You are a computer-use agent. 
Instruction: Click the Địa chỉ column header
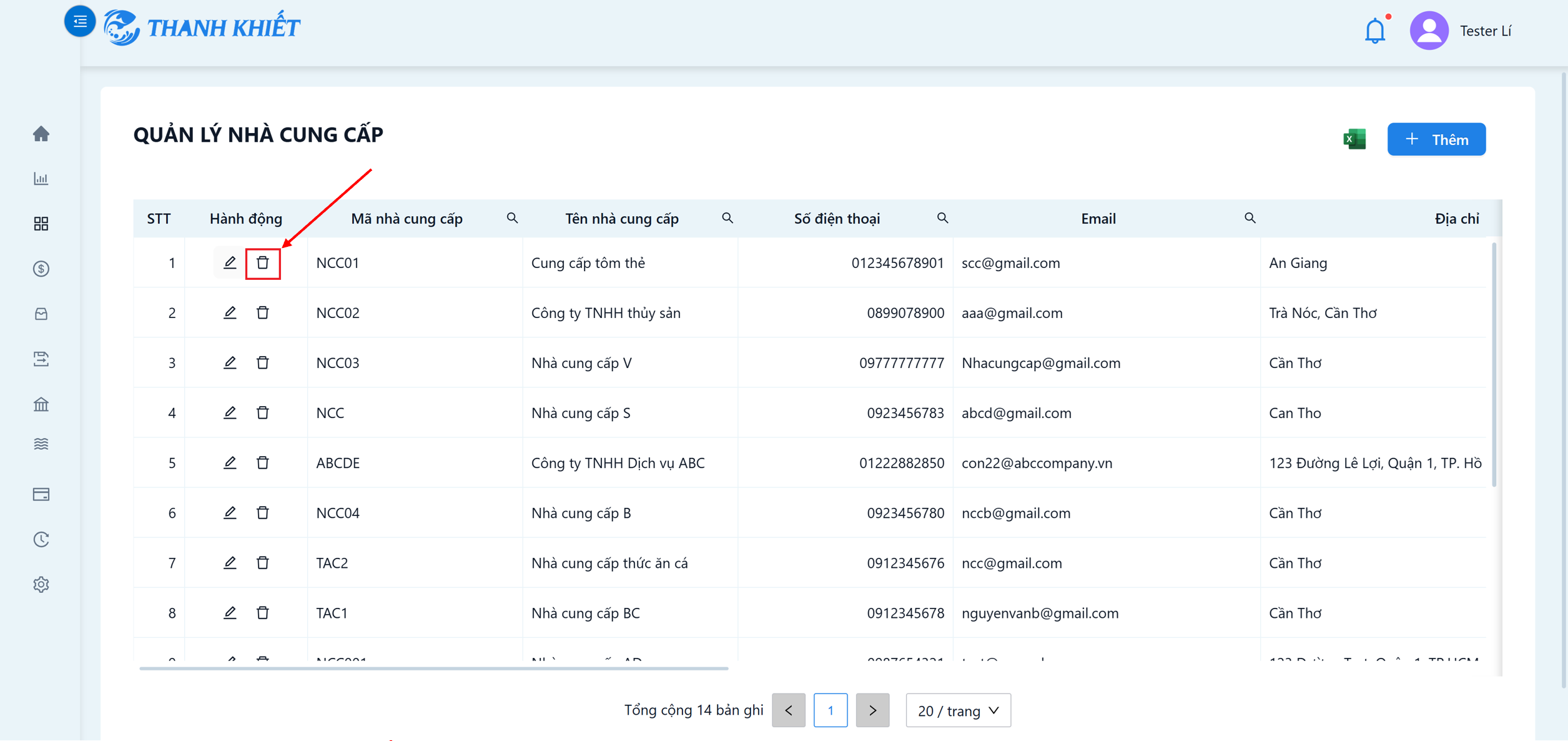click(1456, 219)
